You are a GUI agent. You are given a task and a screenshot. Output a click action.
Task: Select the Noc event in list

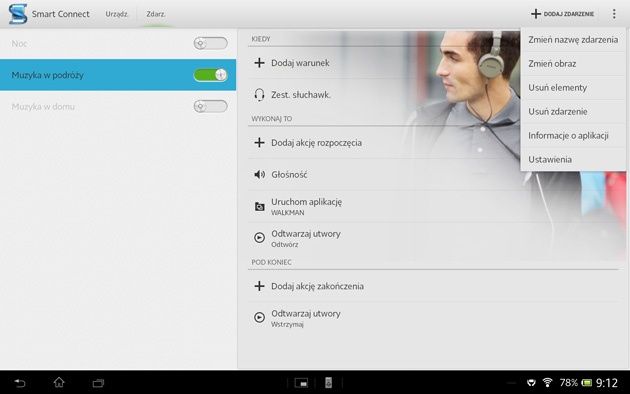[x=118, y=43]
